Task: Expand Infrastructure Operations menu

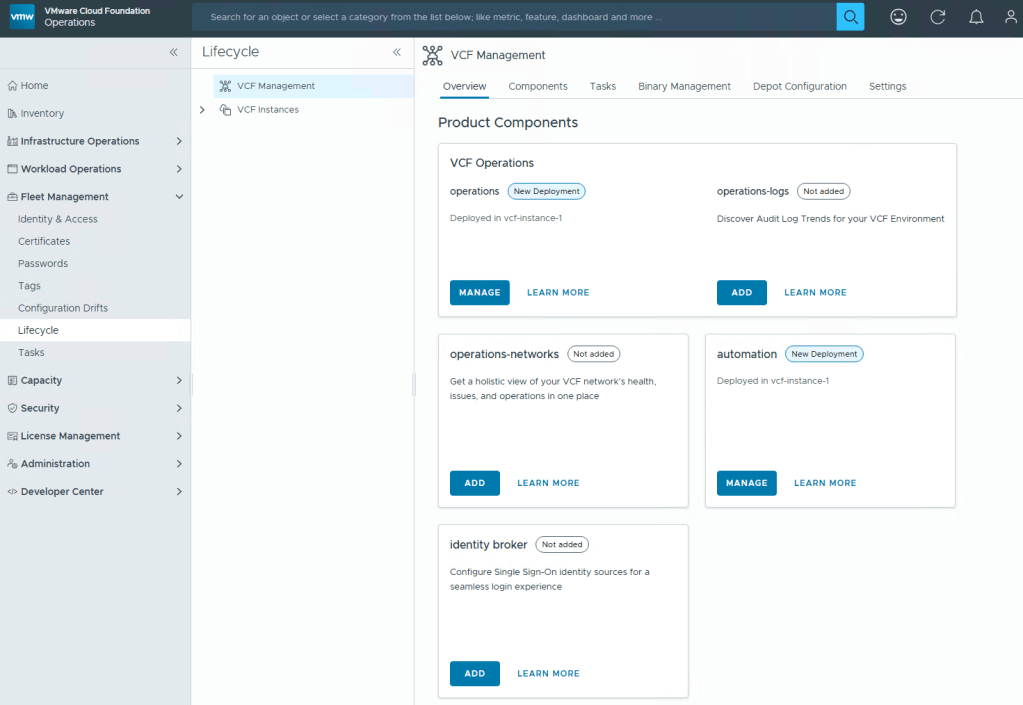Action: coord(179,142)
